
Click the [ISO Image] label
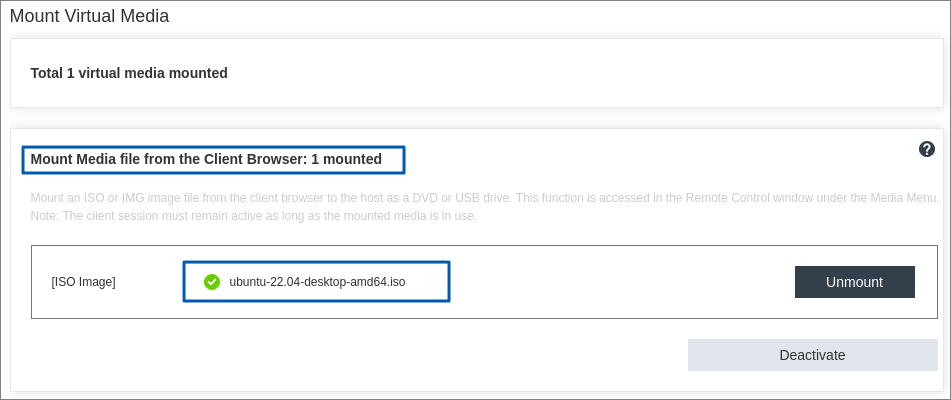point(83,282)
